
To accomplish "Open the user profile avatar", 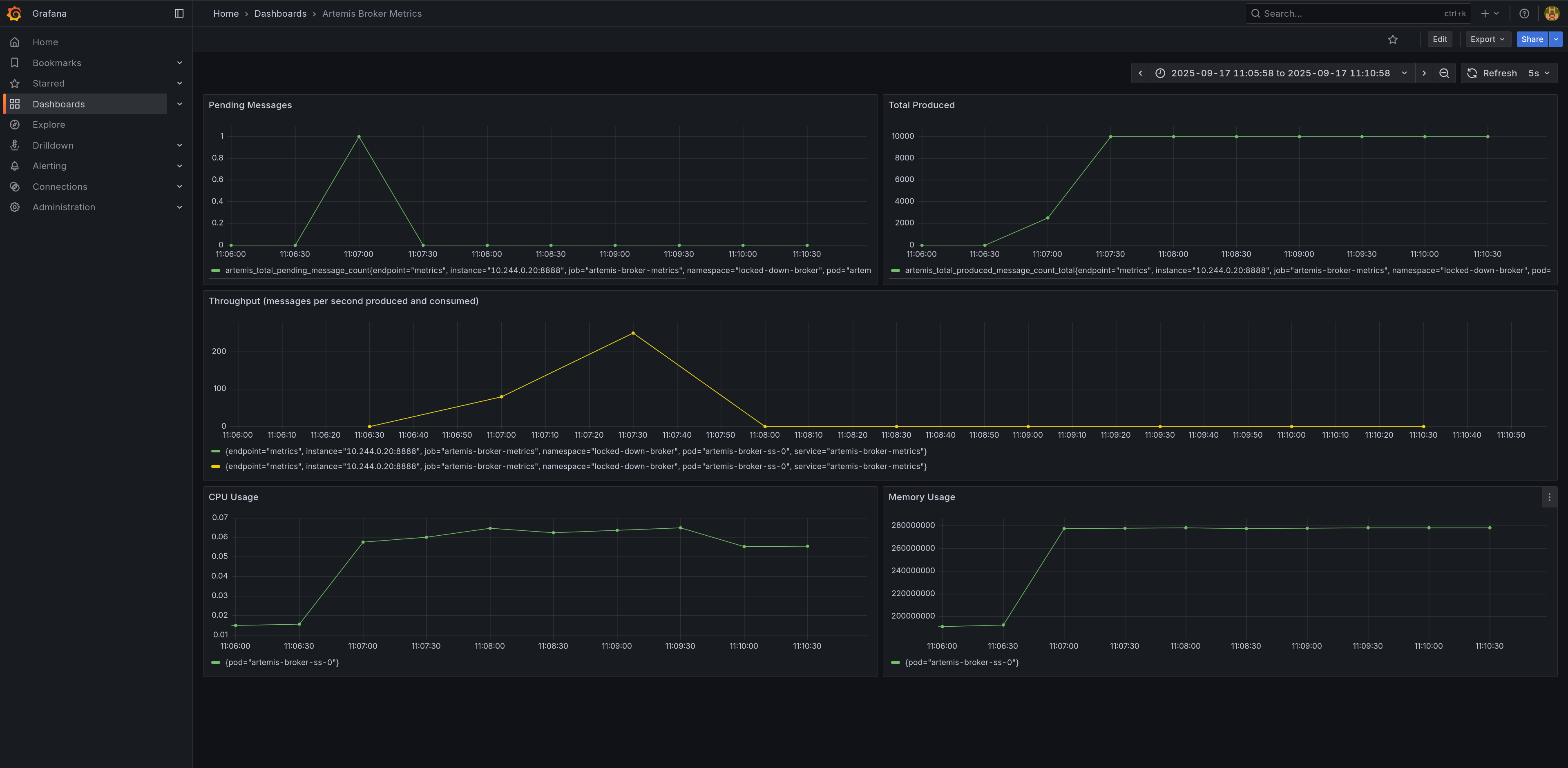I will click(1552, 13).
